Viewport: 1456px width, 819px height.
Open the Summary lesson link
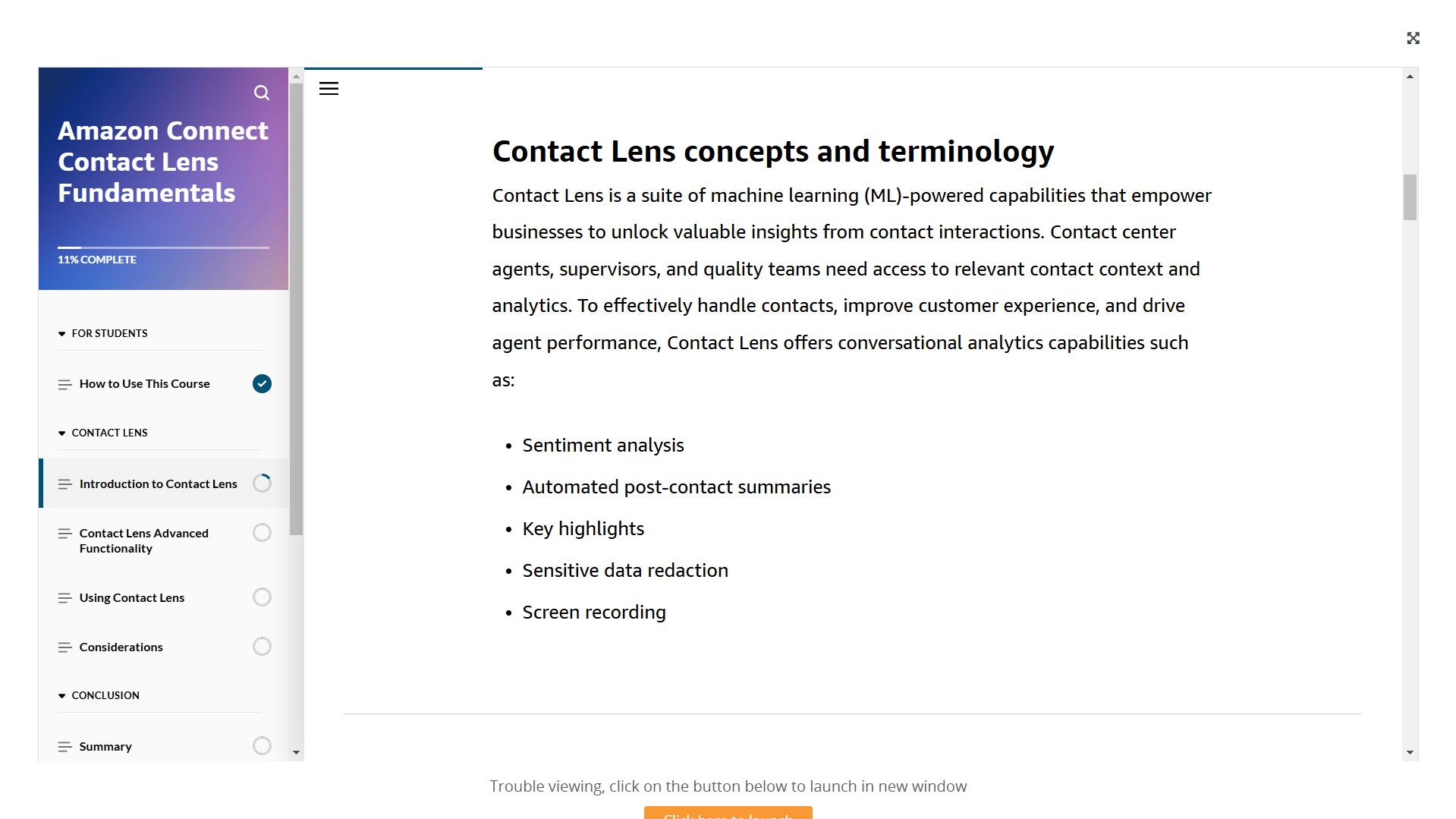105,747
